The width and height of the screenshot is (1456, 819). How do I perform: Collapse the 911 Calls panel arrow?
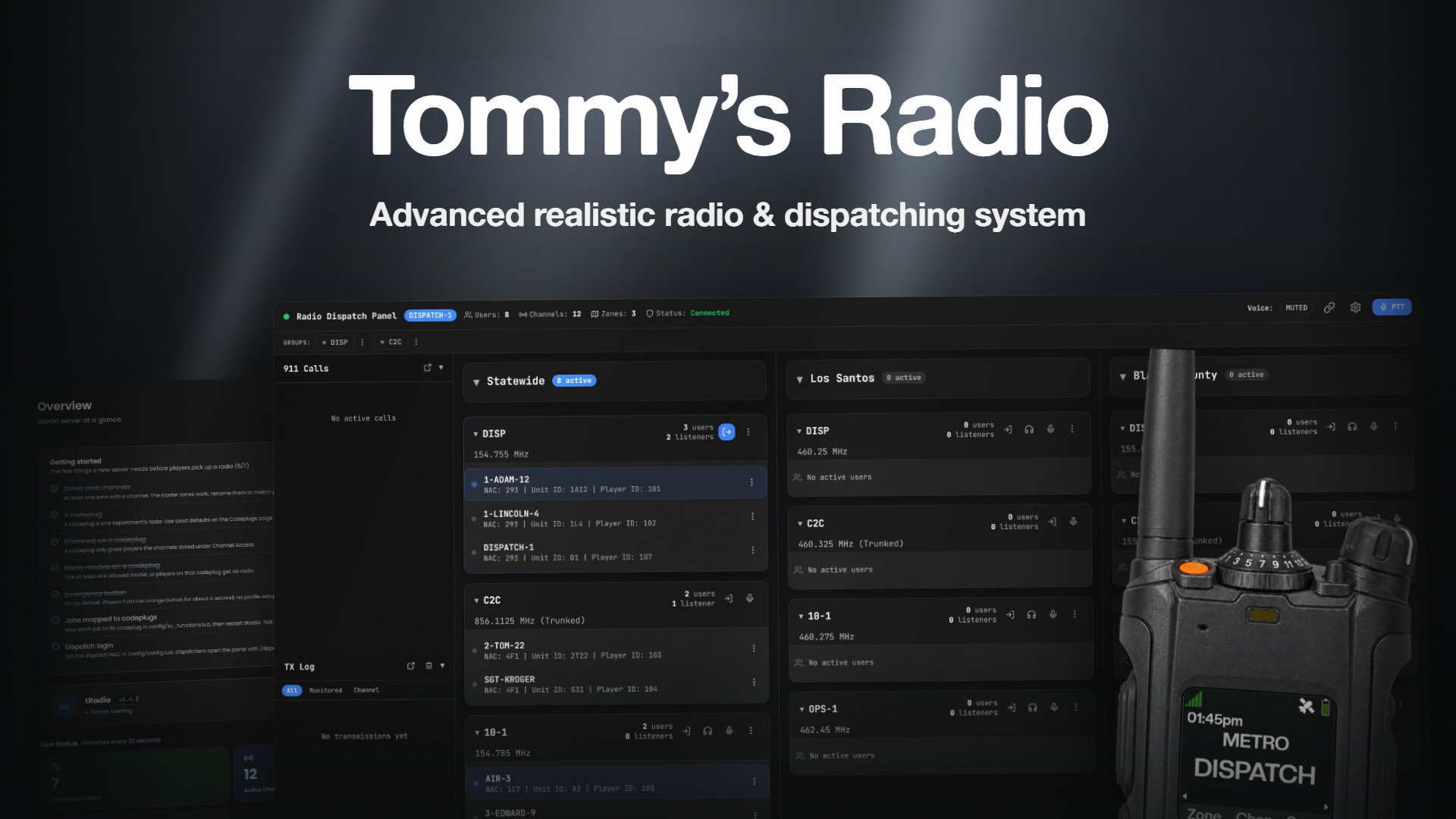tap(441, 368)
